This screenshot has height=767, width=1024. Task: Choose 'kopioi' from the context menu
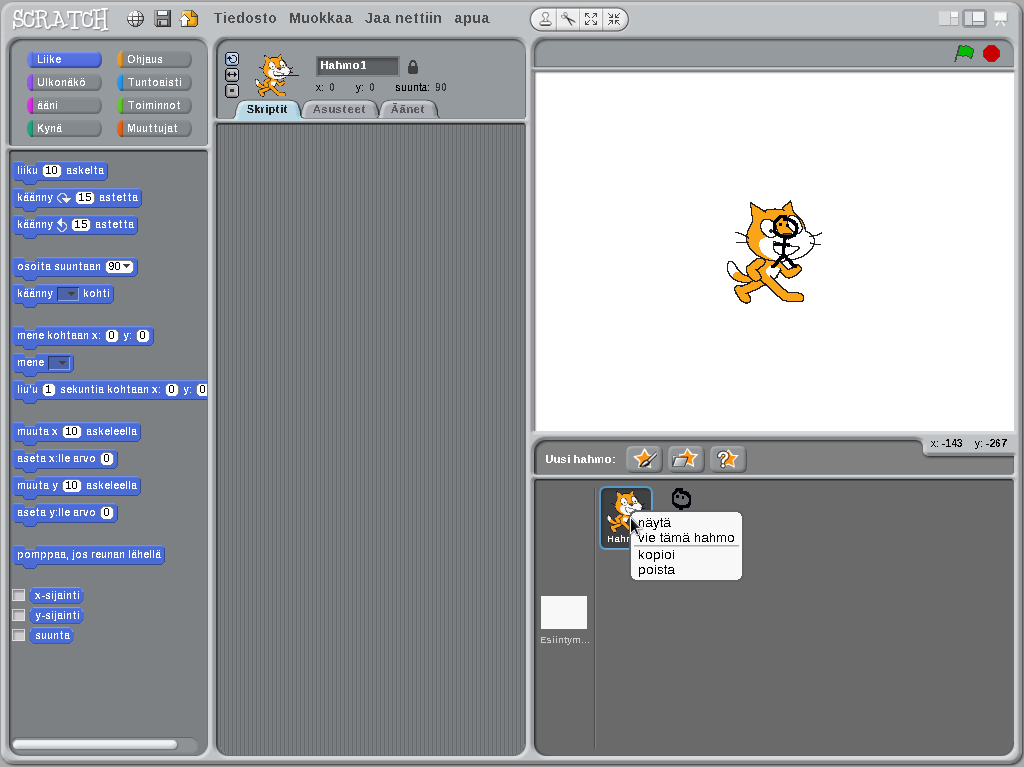(x=656, y=555)
